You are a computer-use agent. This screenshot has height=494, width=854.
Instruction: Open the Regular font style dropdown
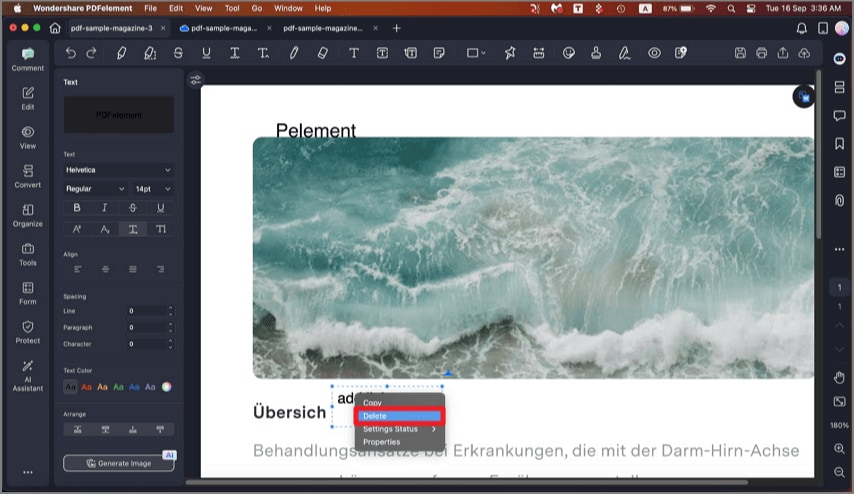click(x=95, y=188)
